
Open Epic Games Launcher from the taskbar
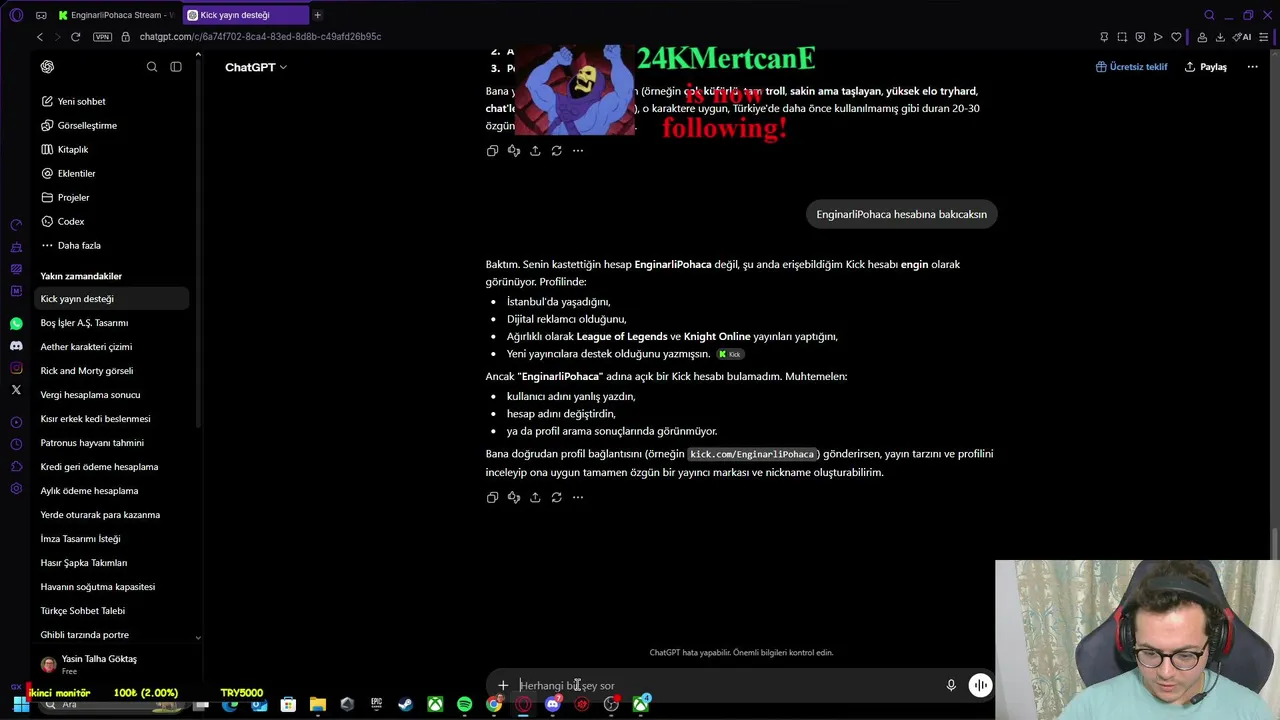pos(376,705)
